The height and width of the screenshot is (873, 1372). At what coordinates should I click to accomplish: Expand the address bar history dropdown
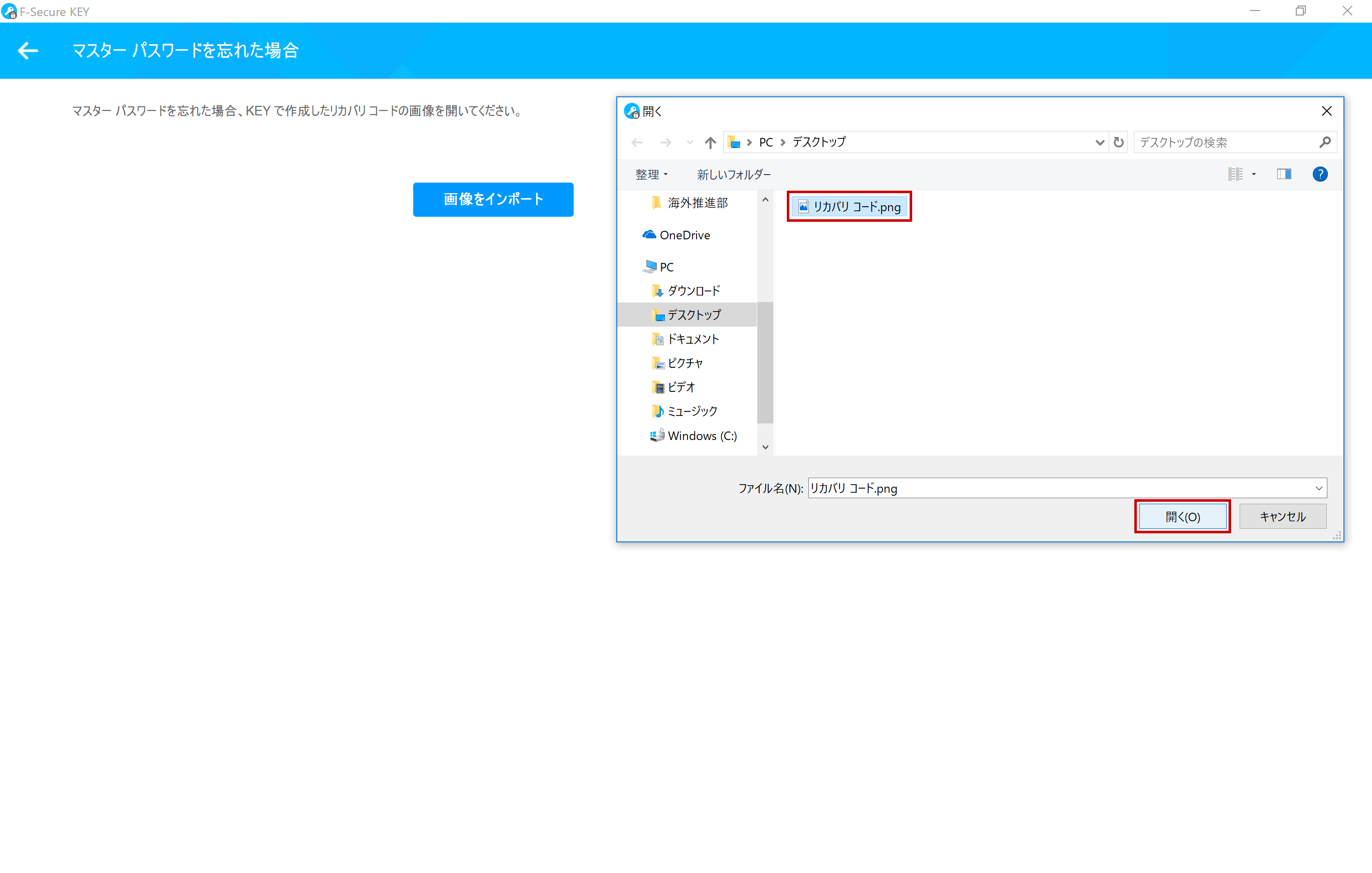(x=1099, y=142)
